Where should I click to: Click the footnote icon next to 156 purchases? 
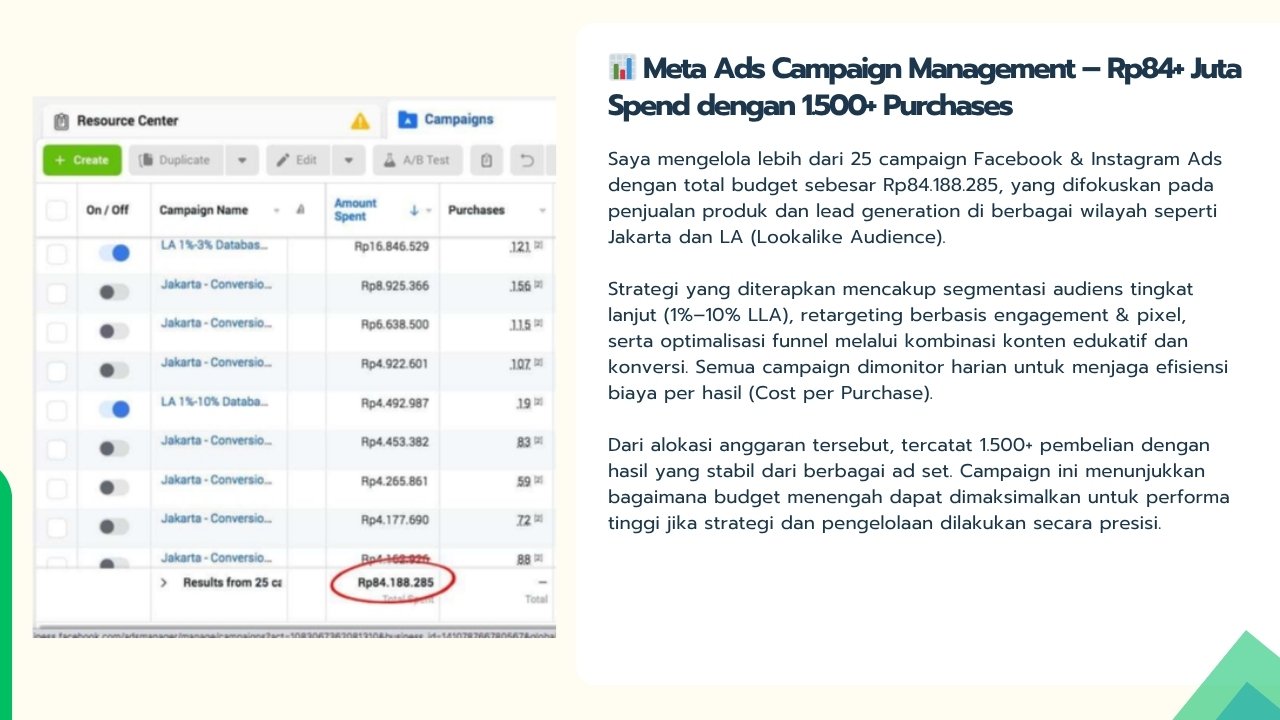(538, 286)
